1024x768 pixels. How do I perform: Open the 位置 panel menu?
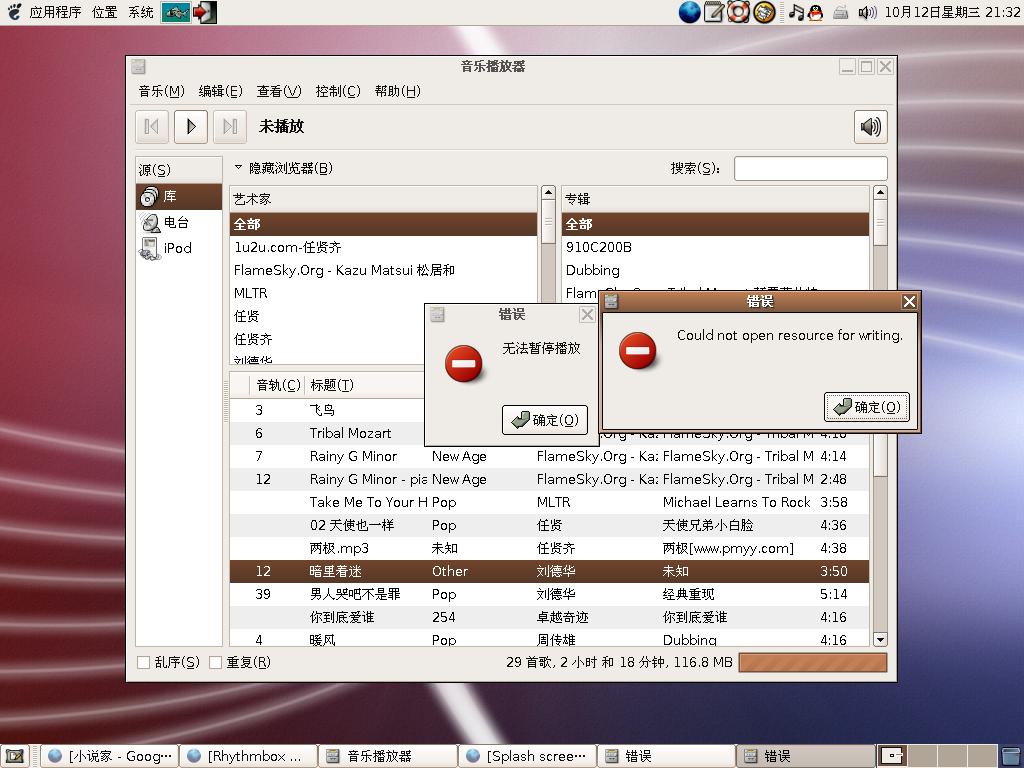click(x=104, y=12)
